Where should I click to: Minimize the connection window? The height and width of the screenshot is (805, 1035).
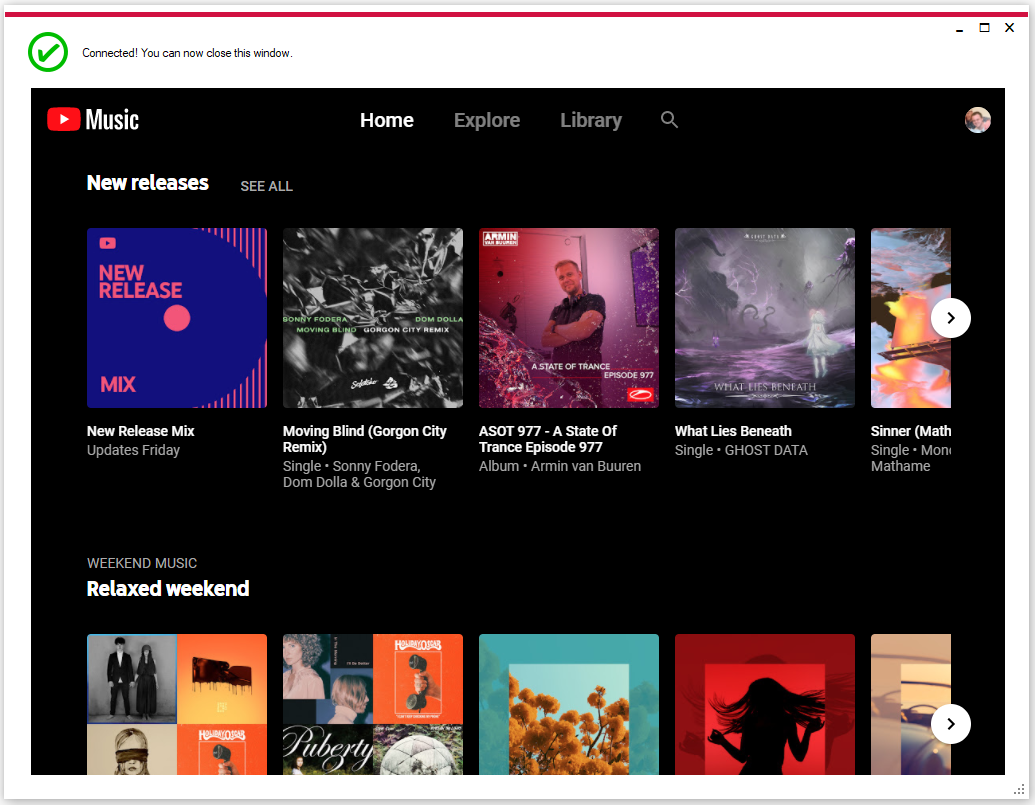tap(959, 28)
